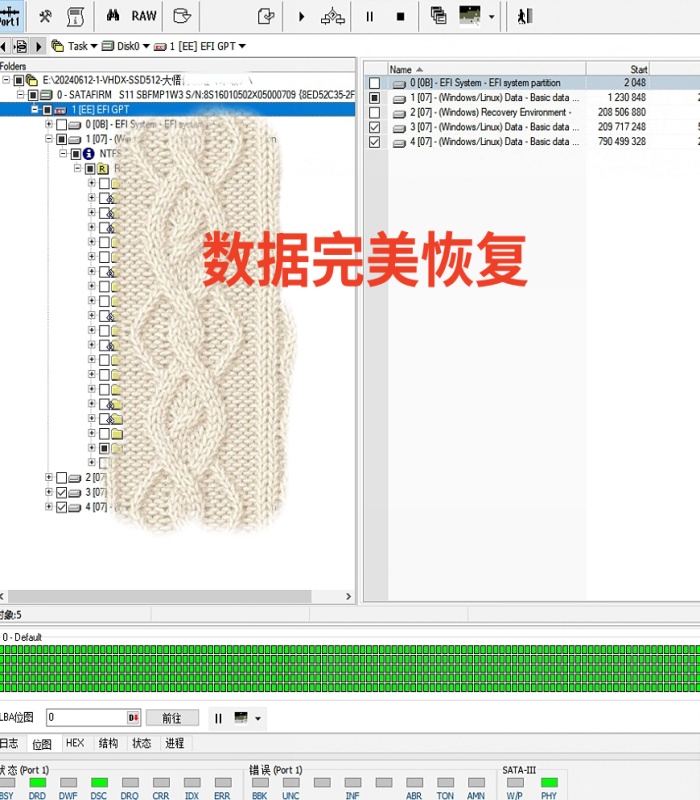Screen dimensions: 700x800
Task: Open the dropdown arrow beside the top toolbar map icon
Action: (491, 17)
